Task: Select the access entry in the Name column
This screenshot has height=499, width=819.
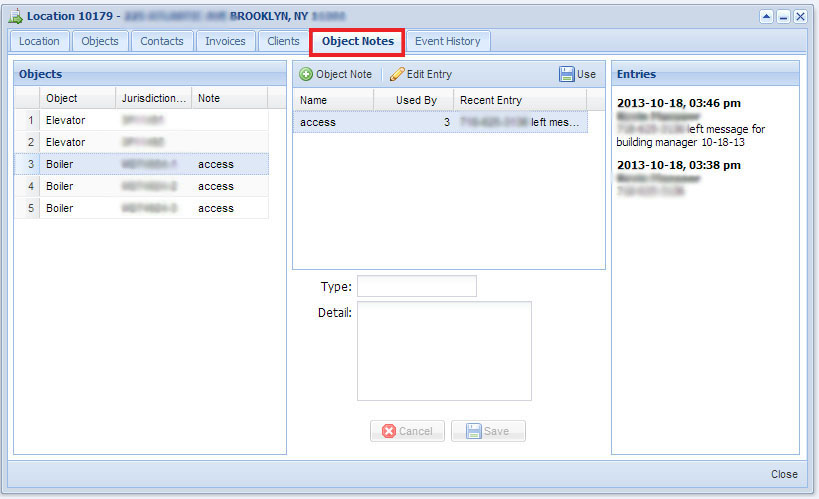Action: pyautogui.click(x=318, y=122)
